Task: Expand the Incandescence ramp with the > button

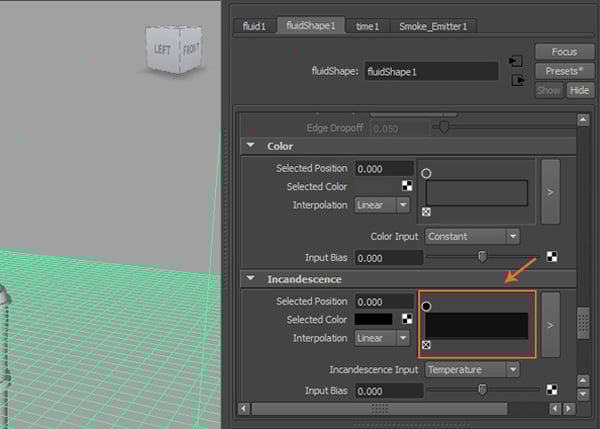Action: tap(551, 325)
